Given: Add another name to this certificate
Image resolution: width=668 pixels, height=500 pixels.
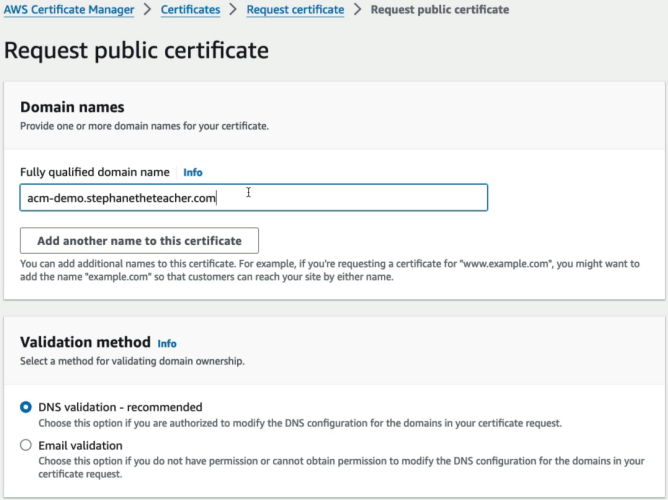Looking at the screenshot, I should [x=139, y=241].
